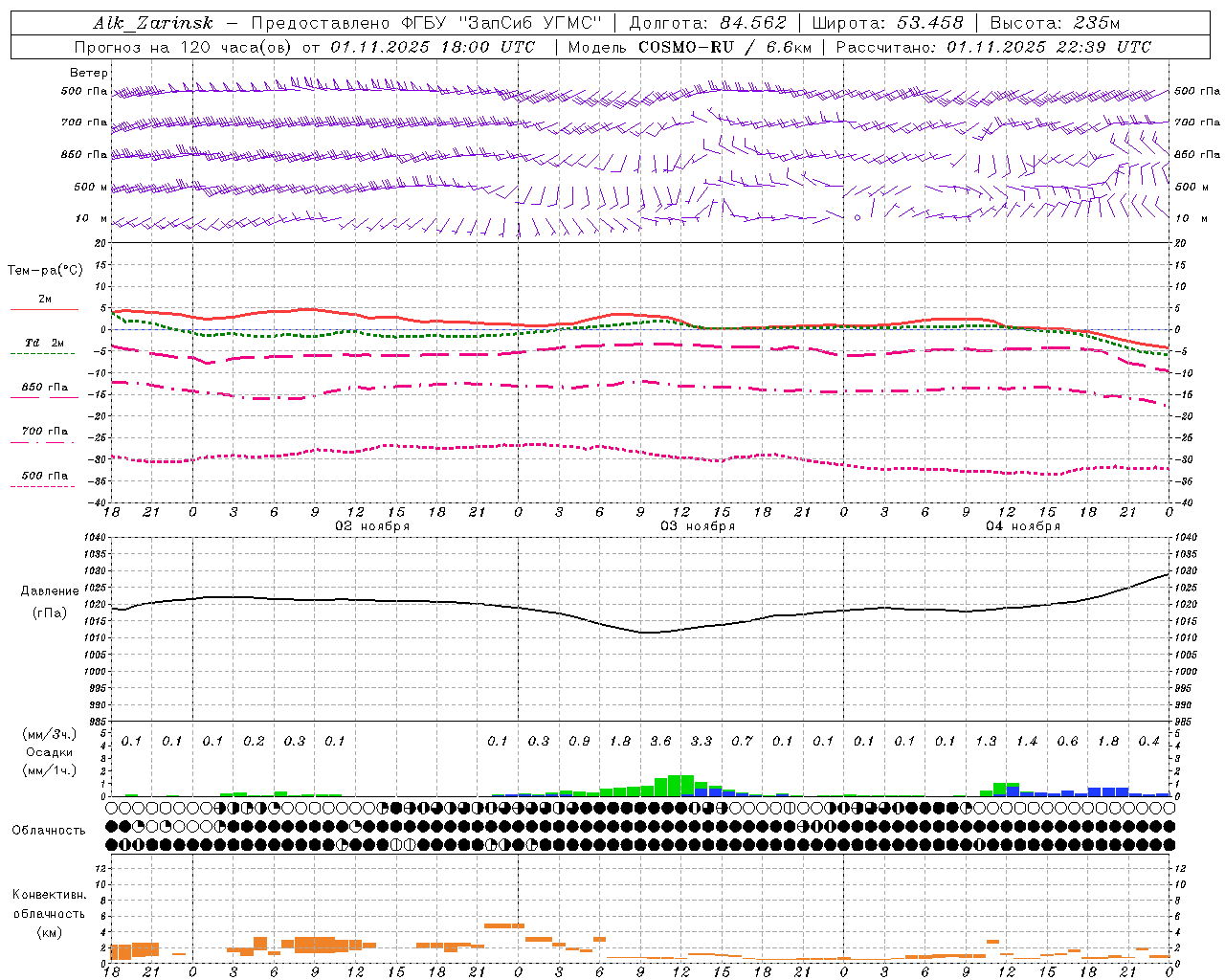The height and width of the screenshot is (980, 1225).
Task: Click the 0.9 precipitation value
Action: [x=579, y=741]
